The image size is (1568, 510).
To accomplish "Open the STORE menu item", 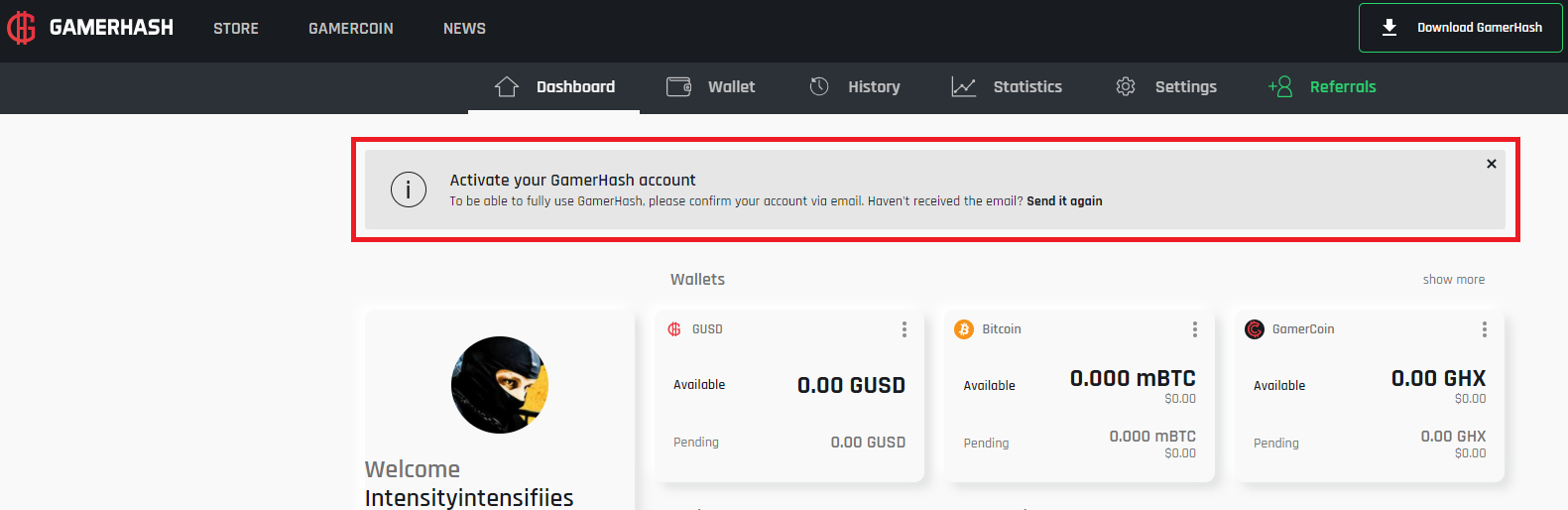I will (236, 29).
